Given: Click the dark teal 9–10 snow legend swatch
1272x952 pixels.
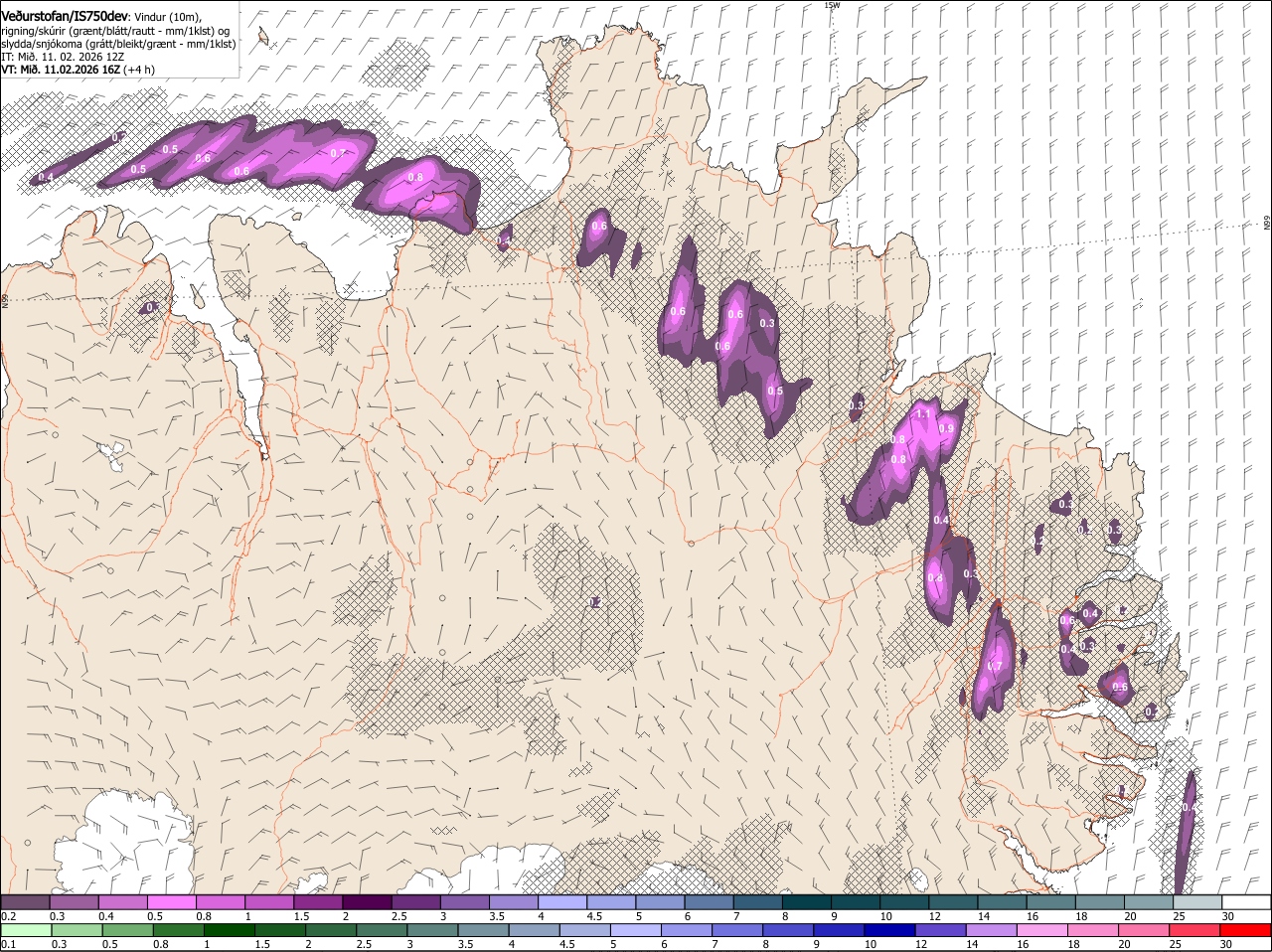Looking at the screenshot, I should (x=853, y=902).
